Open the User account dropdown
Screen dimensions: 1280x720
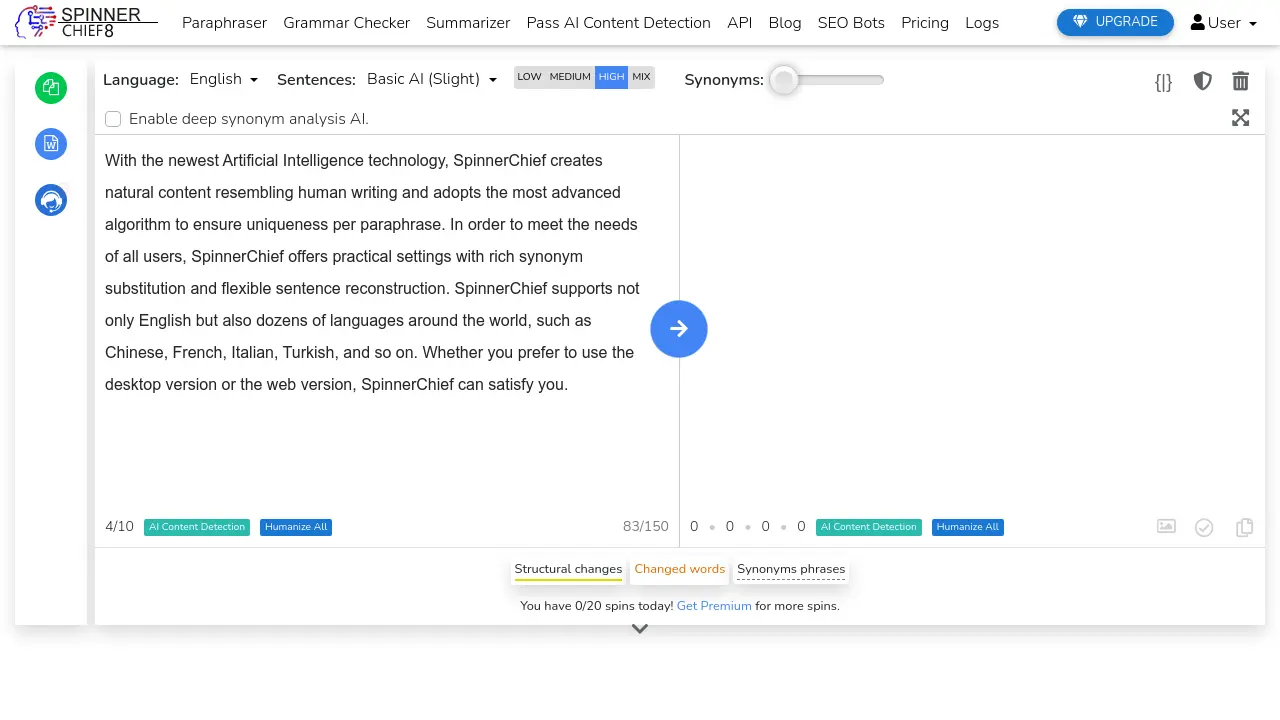pyautogui.click(x=1224, y=22)
